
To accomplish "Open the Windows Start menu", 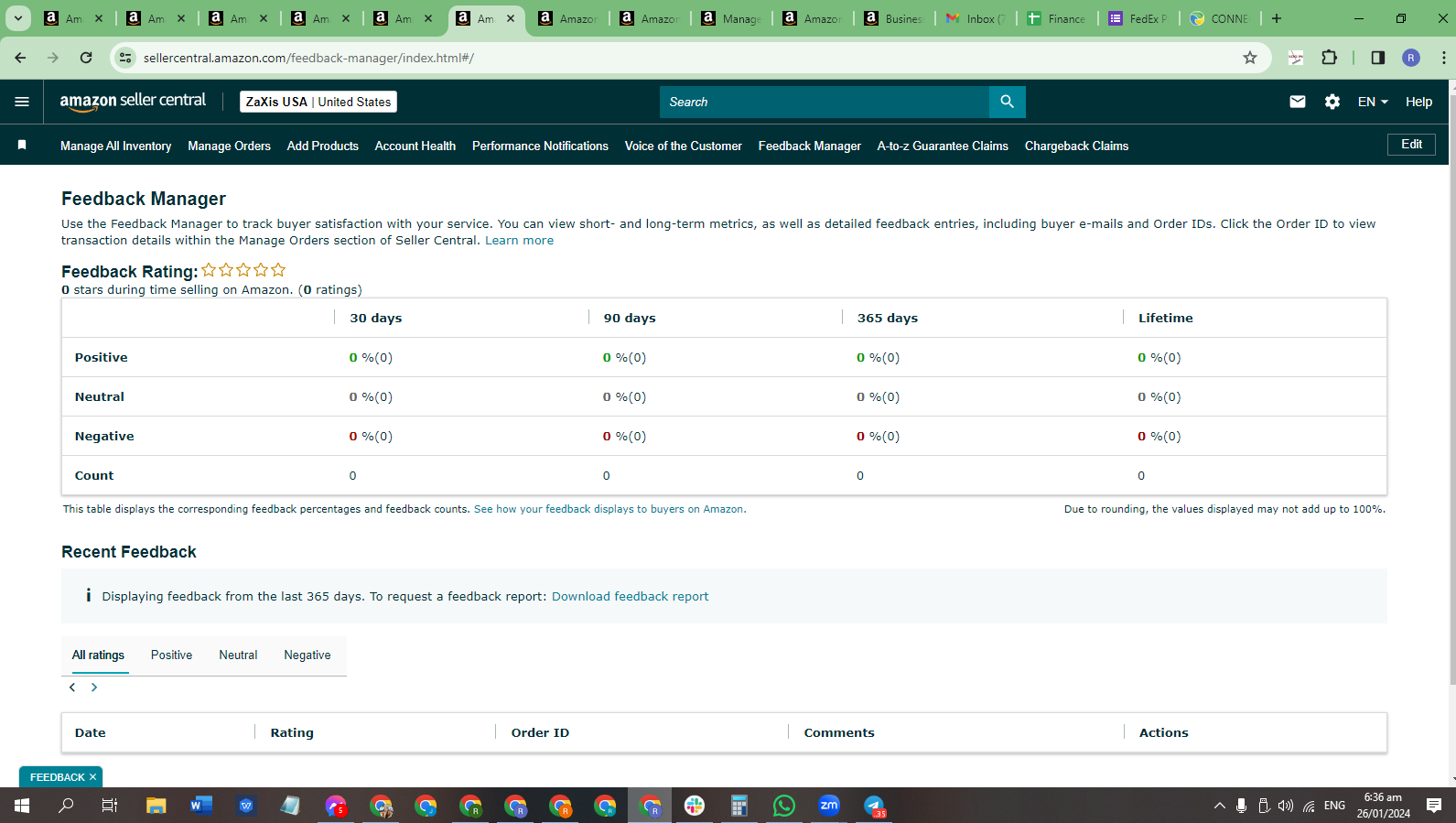I will pyautogui.click(x=22, y=806).
